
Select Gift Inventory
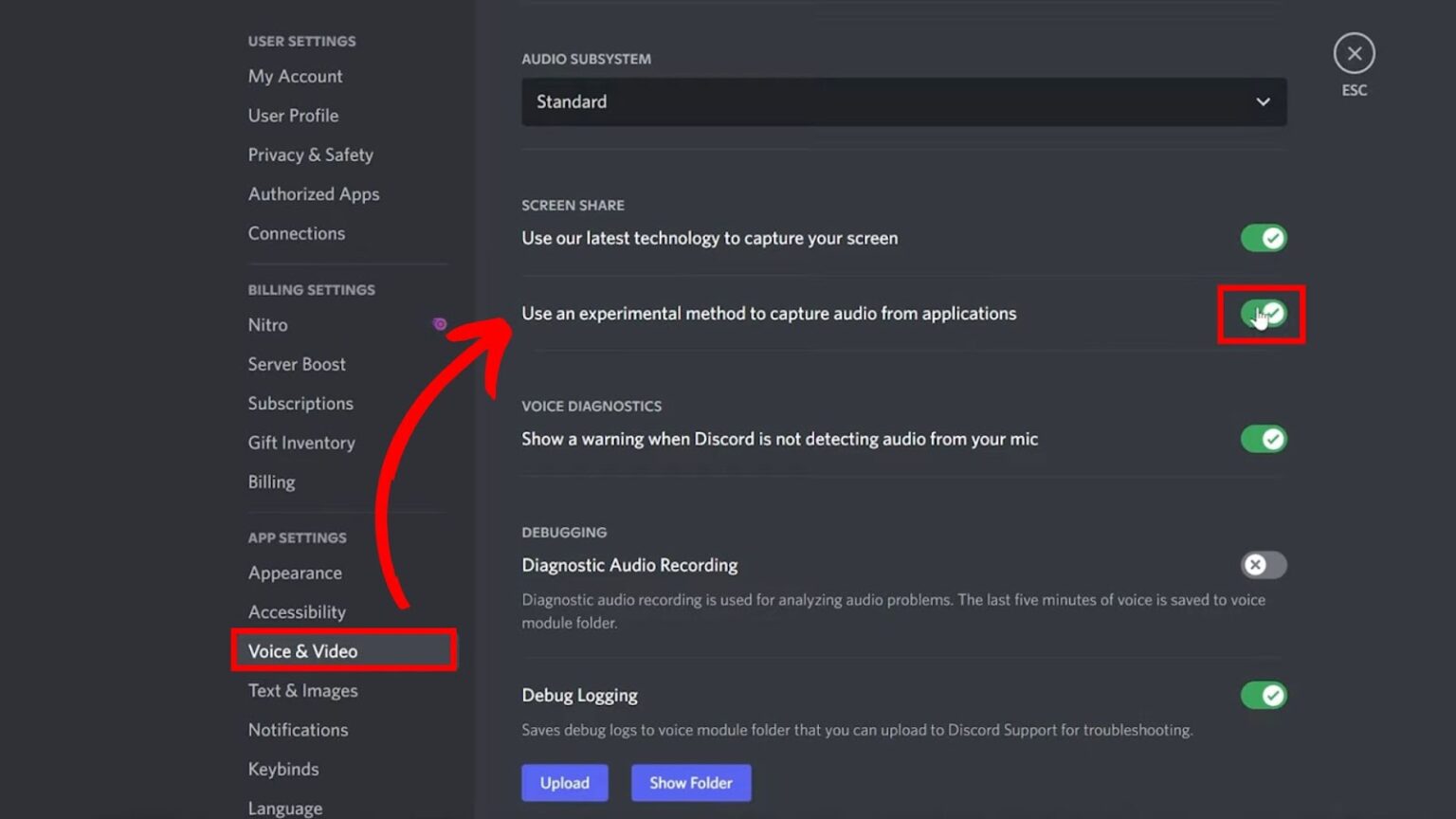pyautogui.click(x=301, y=443)
